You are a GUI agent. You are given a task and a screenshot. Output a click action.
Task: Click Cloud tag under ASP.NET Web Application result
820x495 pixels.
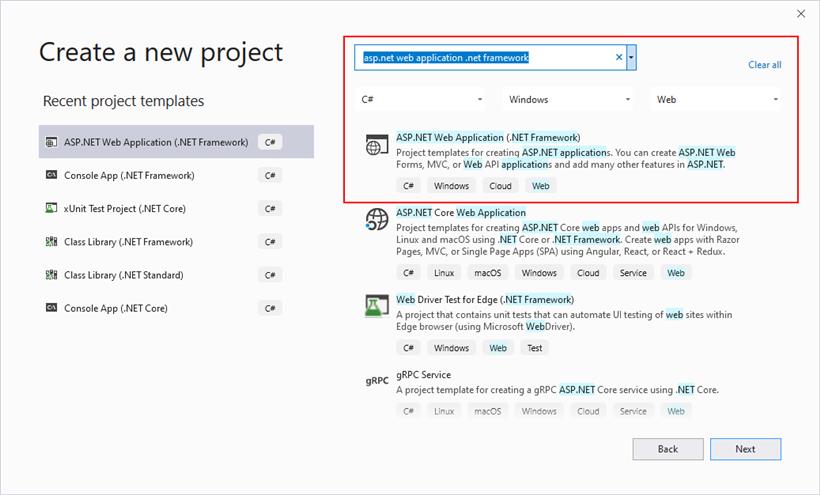[x=500, y=186]
